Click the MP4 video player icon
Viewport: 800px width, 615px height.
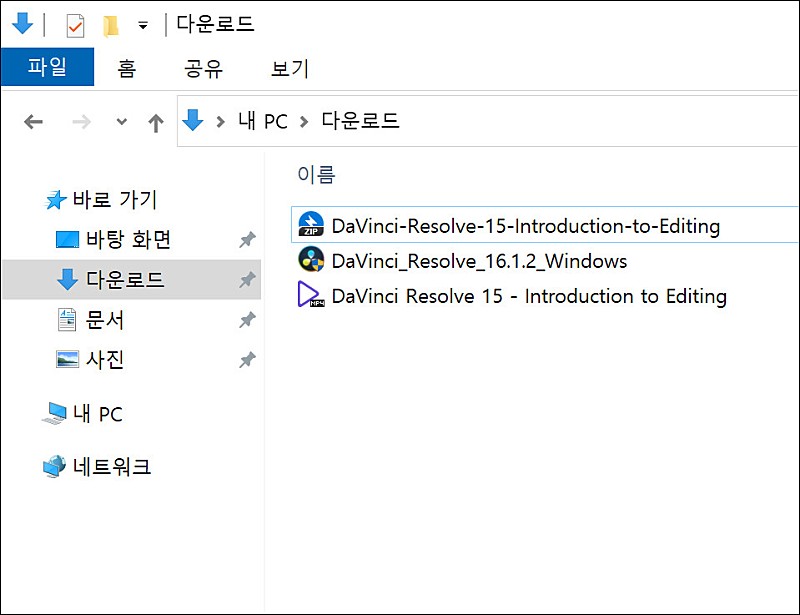311,294
